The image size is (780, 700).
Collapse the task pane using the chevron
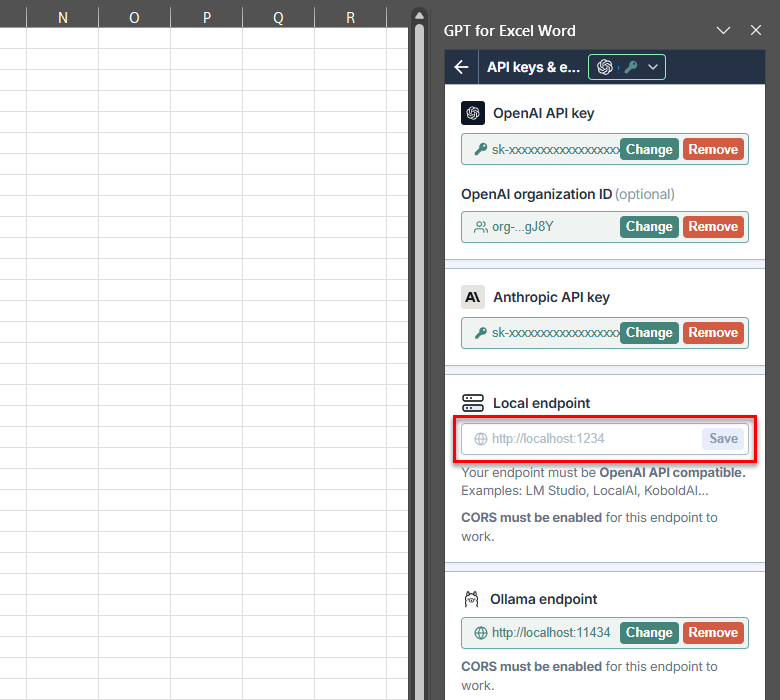[x=723, y=31]
